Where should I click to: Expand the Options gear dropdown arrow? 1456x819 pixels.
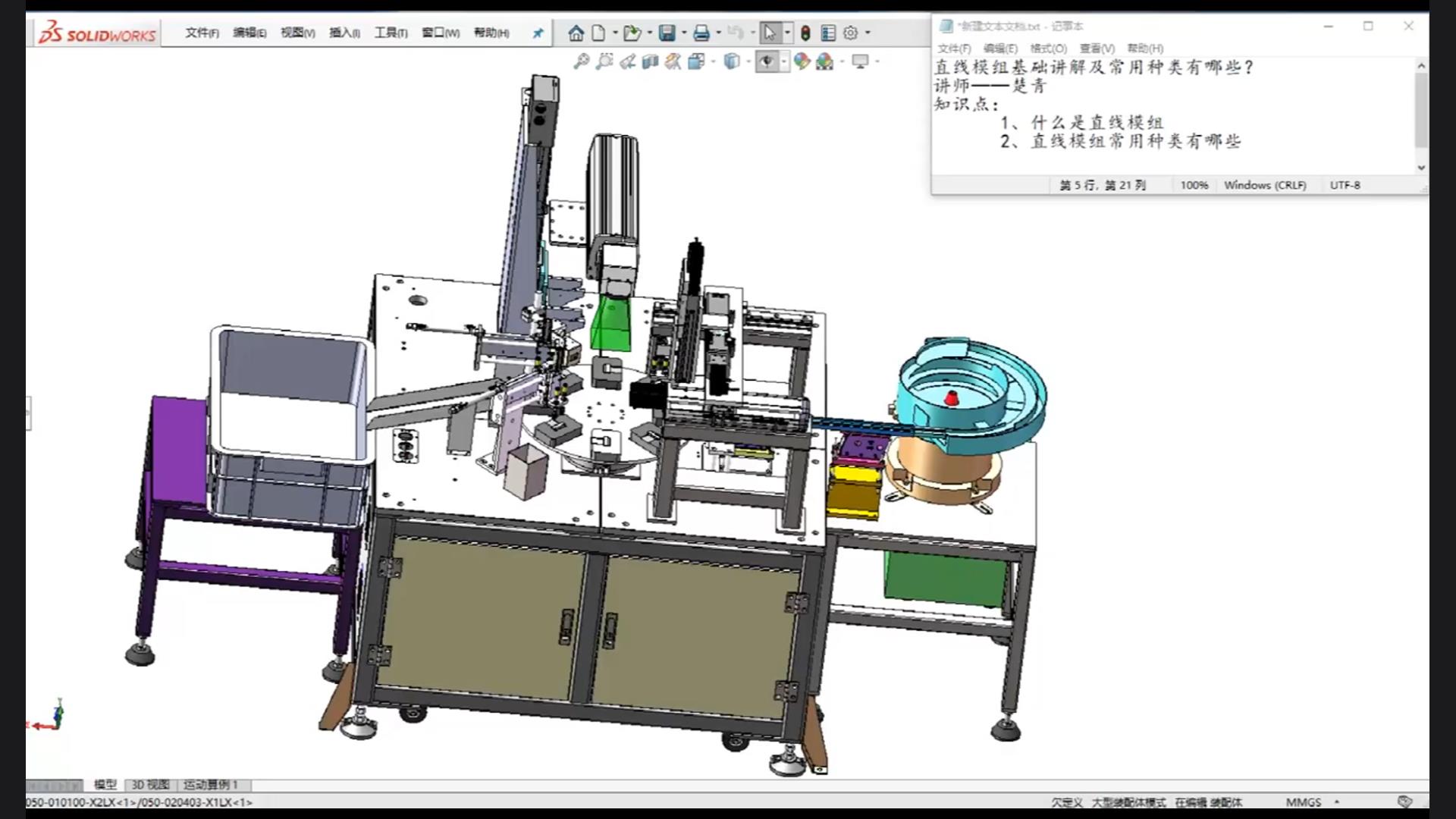point(868,33)
